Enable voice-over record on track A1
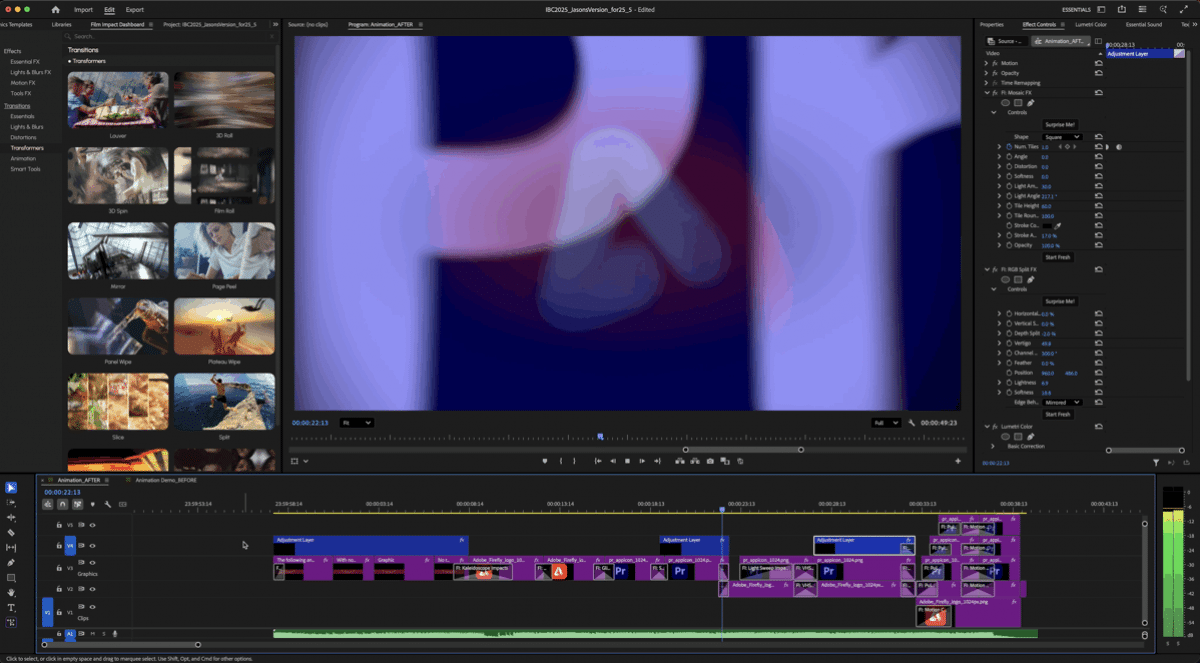This screenshot has height=663, width=1200. (114, 633)
